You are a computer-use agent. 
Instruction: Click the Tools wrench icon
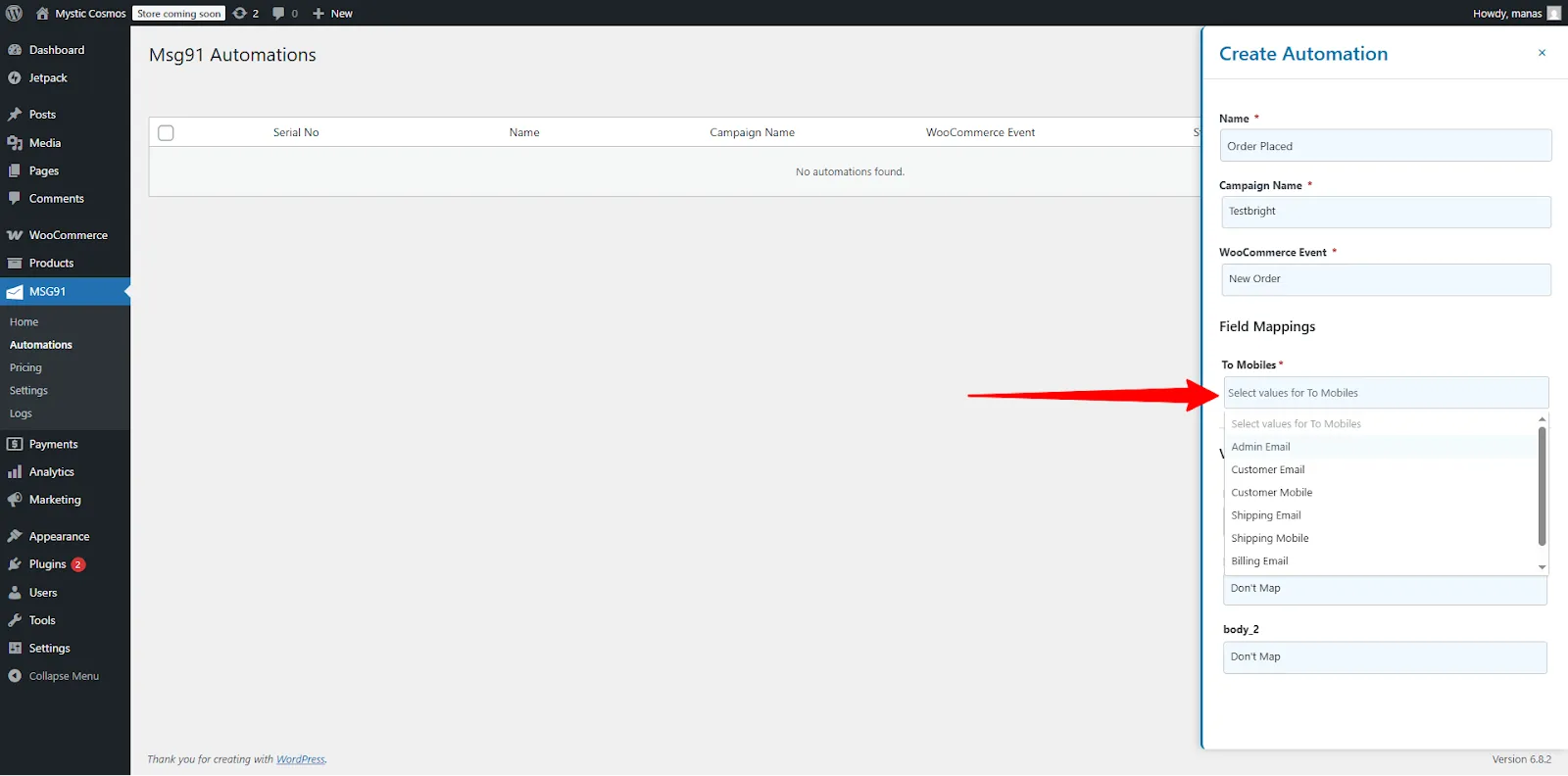click(x=15, y=620)
